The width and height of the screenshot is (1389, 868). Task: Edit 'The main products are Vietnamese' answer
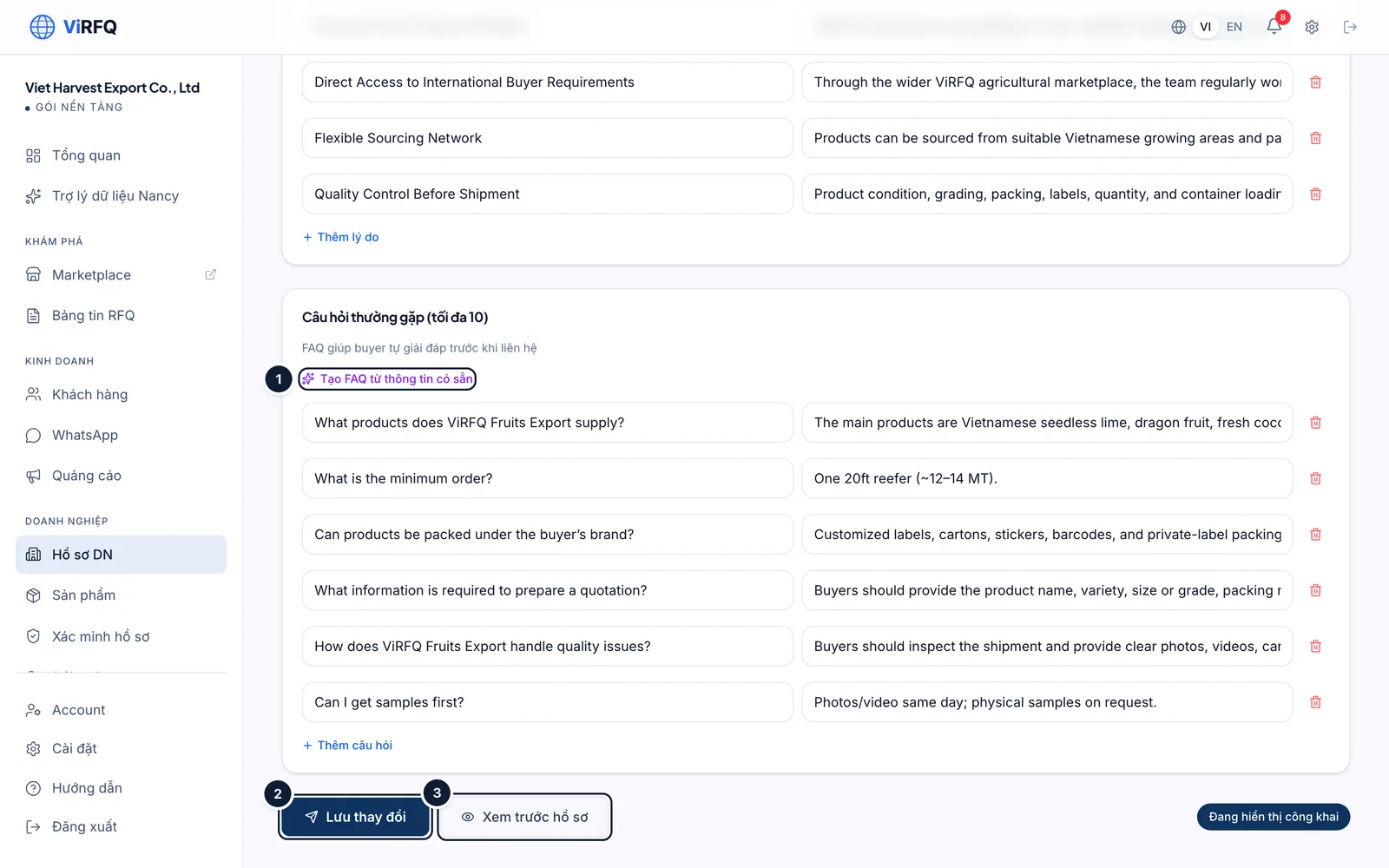[1047, 423]
